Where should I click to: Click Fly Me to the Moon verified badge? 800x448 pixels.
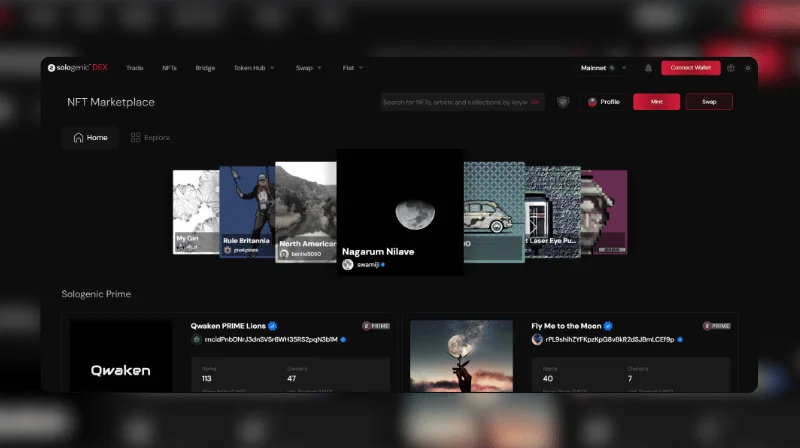608,326
